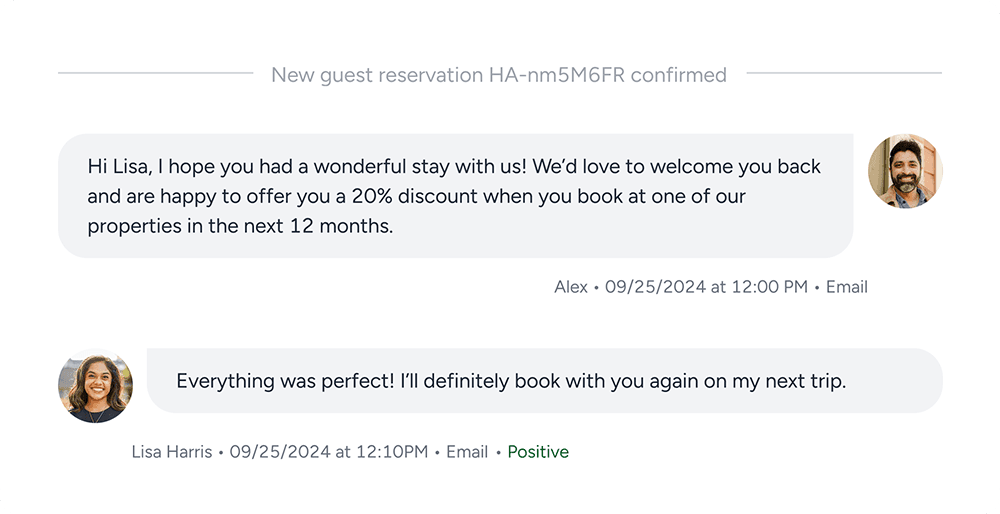
Task: Click the 09/25/2024 at 12:00 PM timestamp
Action: (706, 287)
